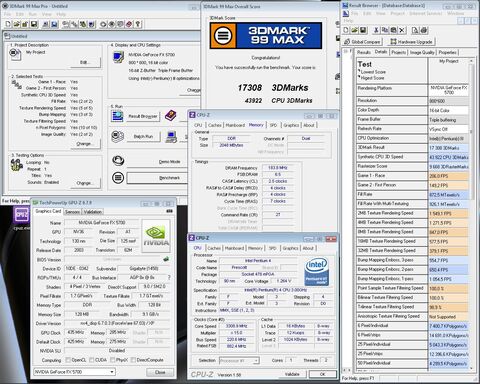Click the 3DMark 99 MAX score banner
Screen dimensions: 480x384
coord(266,35)
